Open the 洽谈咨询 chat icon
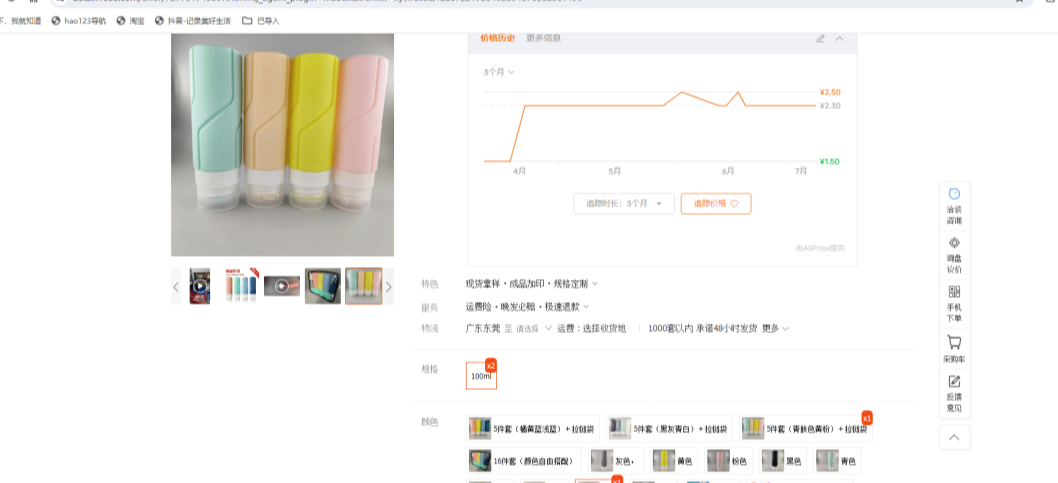The width and height of the screenshot is (1058, 483). tap(954, 206)
